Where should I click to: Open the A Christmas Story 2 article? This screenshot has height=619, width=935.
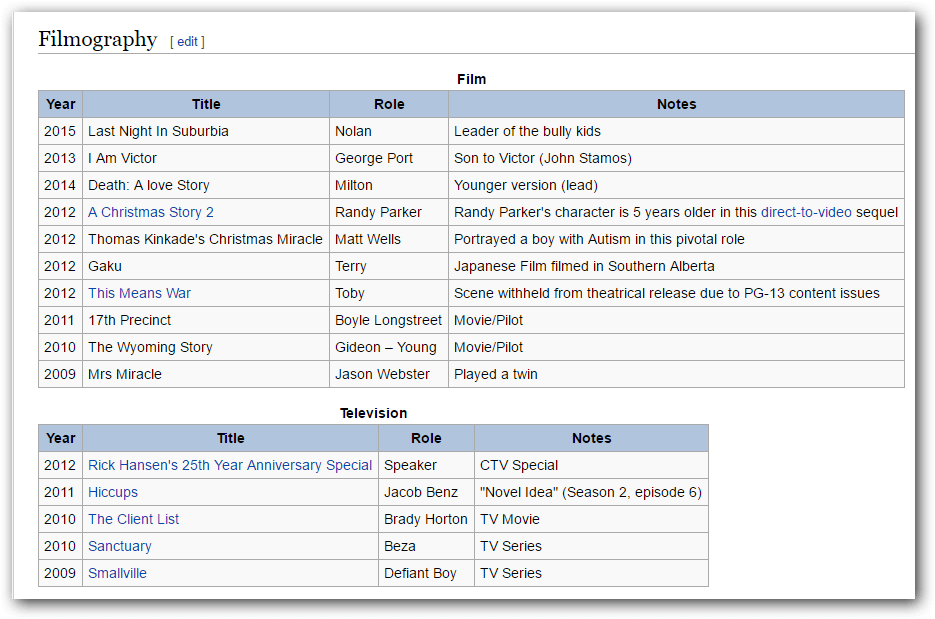pyautogui.click(x=150, y=212)
